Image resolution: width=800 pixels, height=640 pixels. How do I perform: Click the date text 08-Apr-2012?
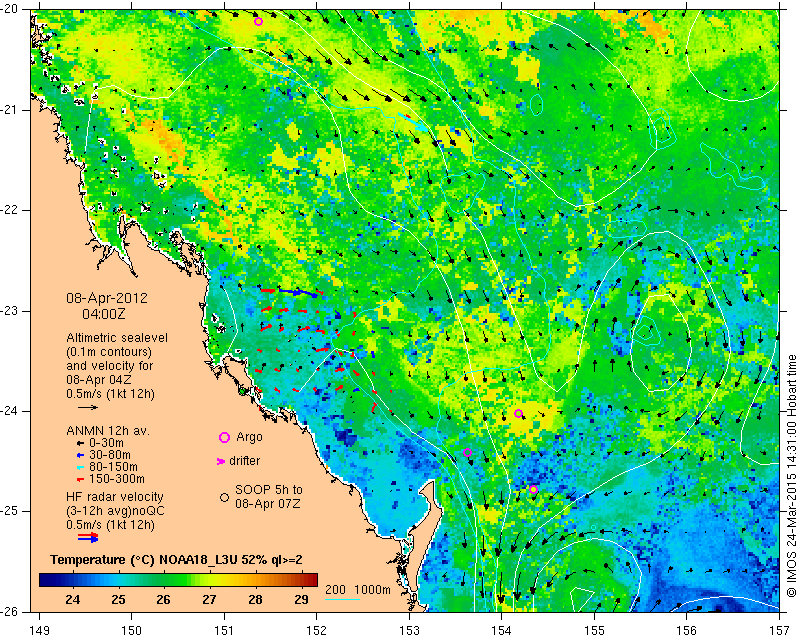107,298
